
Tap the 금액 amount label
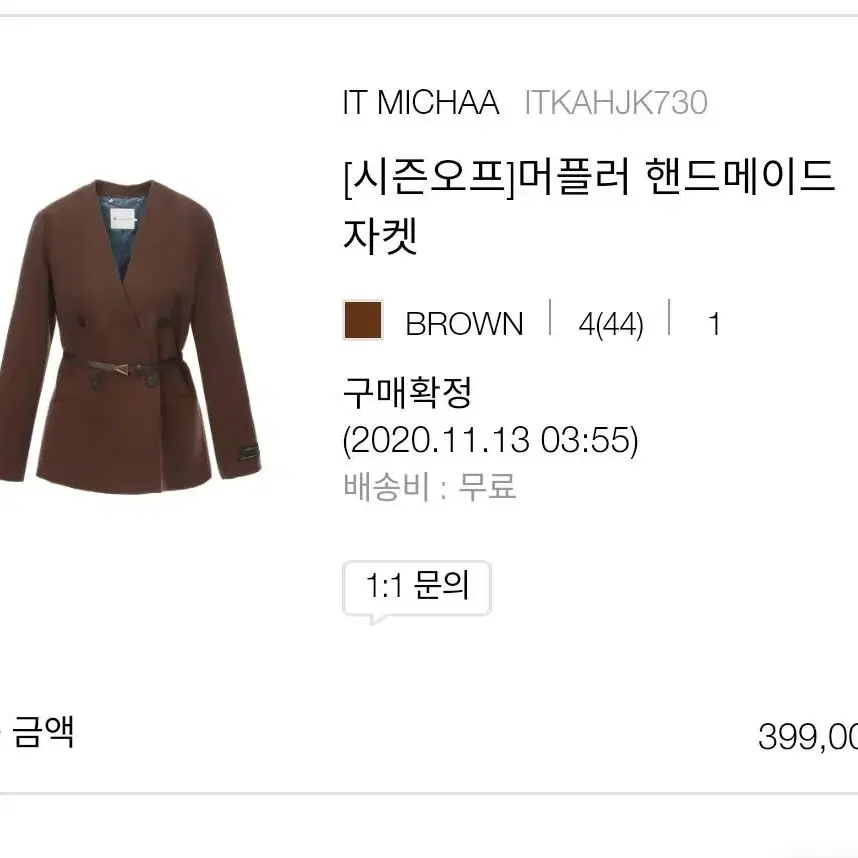coord(43,732)
